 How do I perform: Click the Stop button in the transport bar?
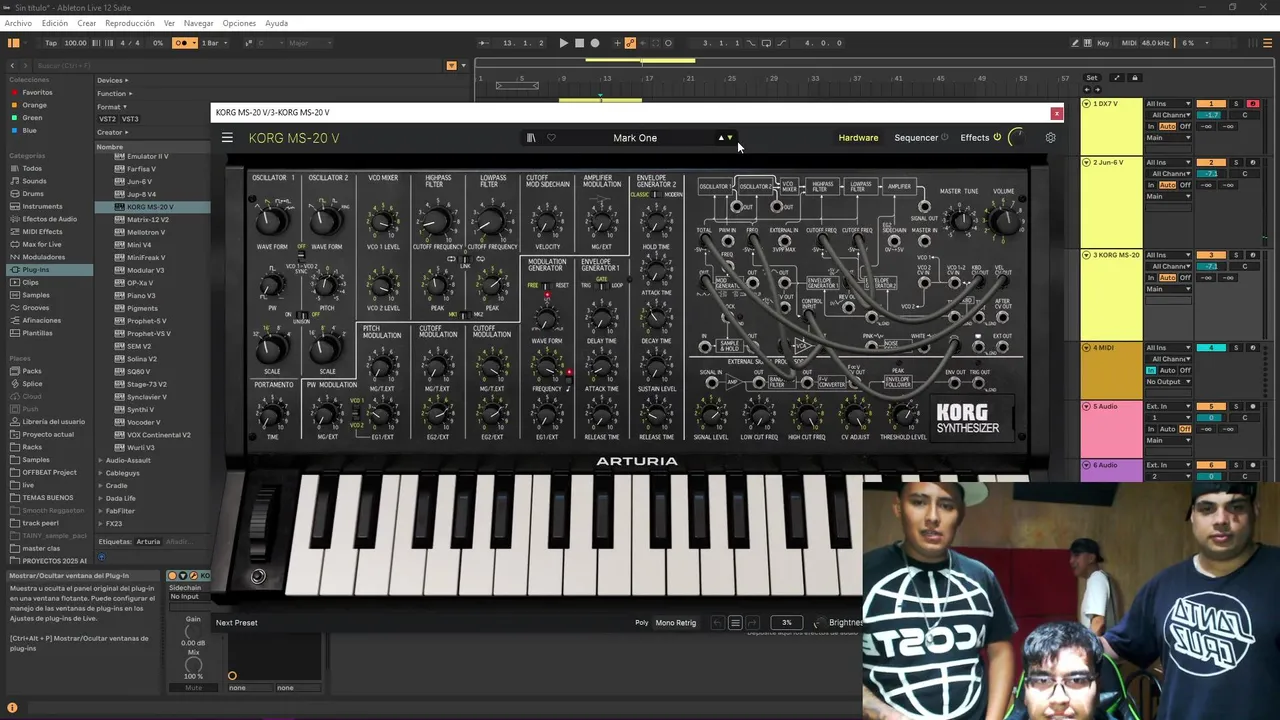coord(579,43)
